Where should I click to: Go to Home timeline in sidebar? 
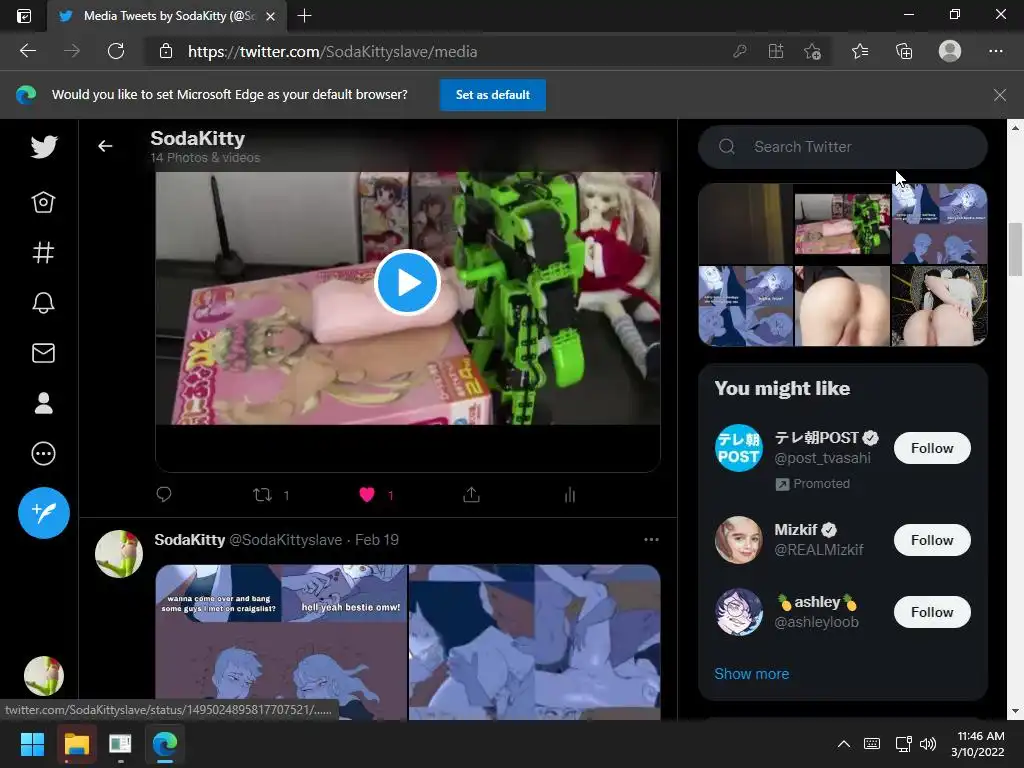coord(43,202)
